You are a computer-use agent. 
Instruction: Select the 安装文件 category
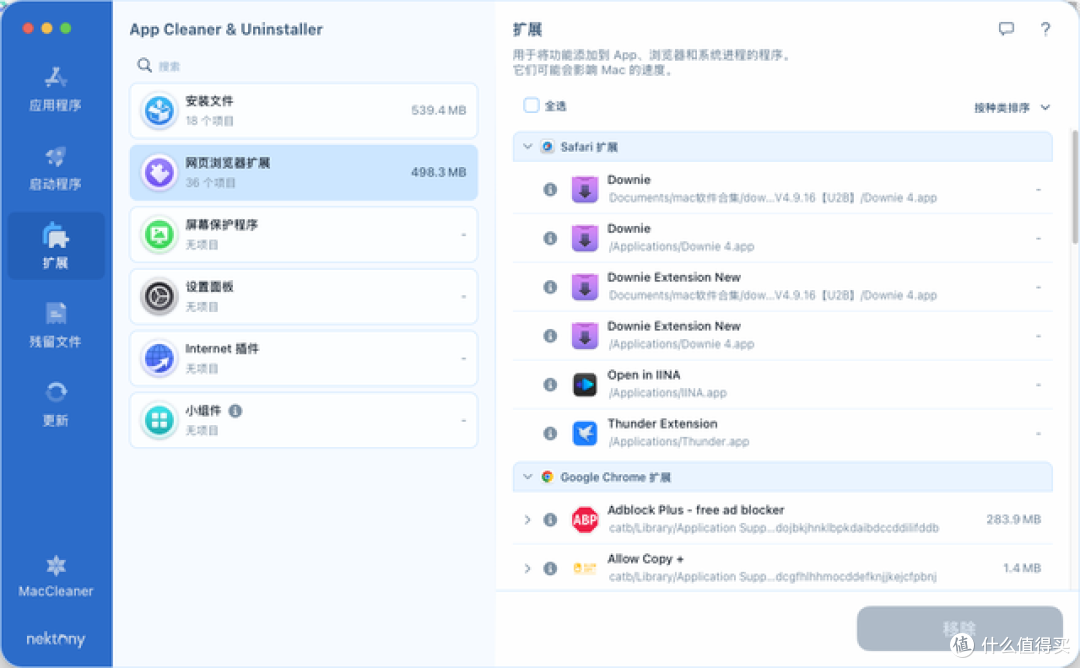point(303,110)
